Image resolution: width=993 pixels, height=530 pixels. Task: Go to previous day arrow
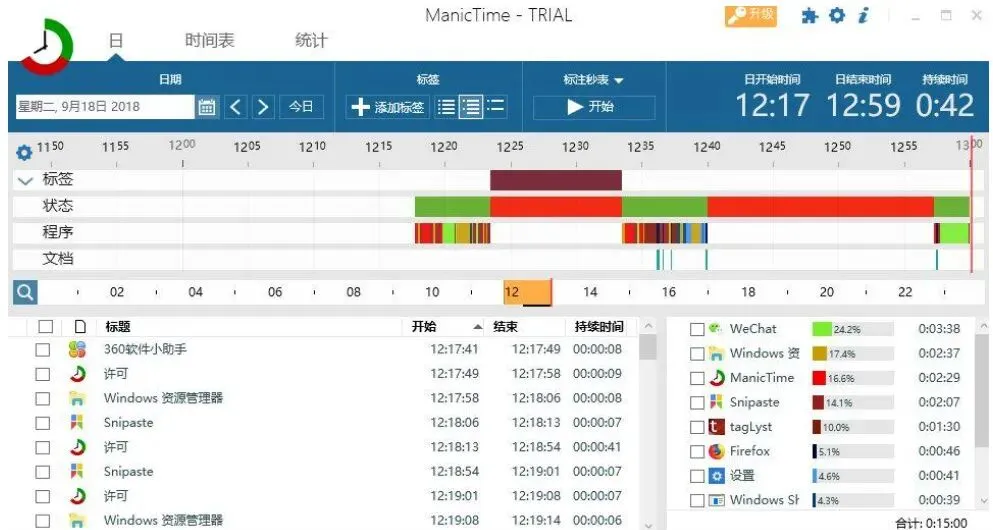[x=236, y=106]
